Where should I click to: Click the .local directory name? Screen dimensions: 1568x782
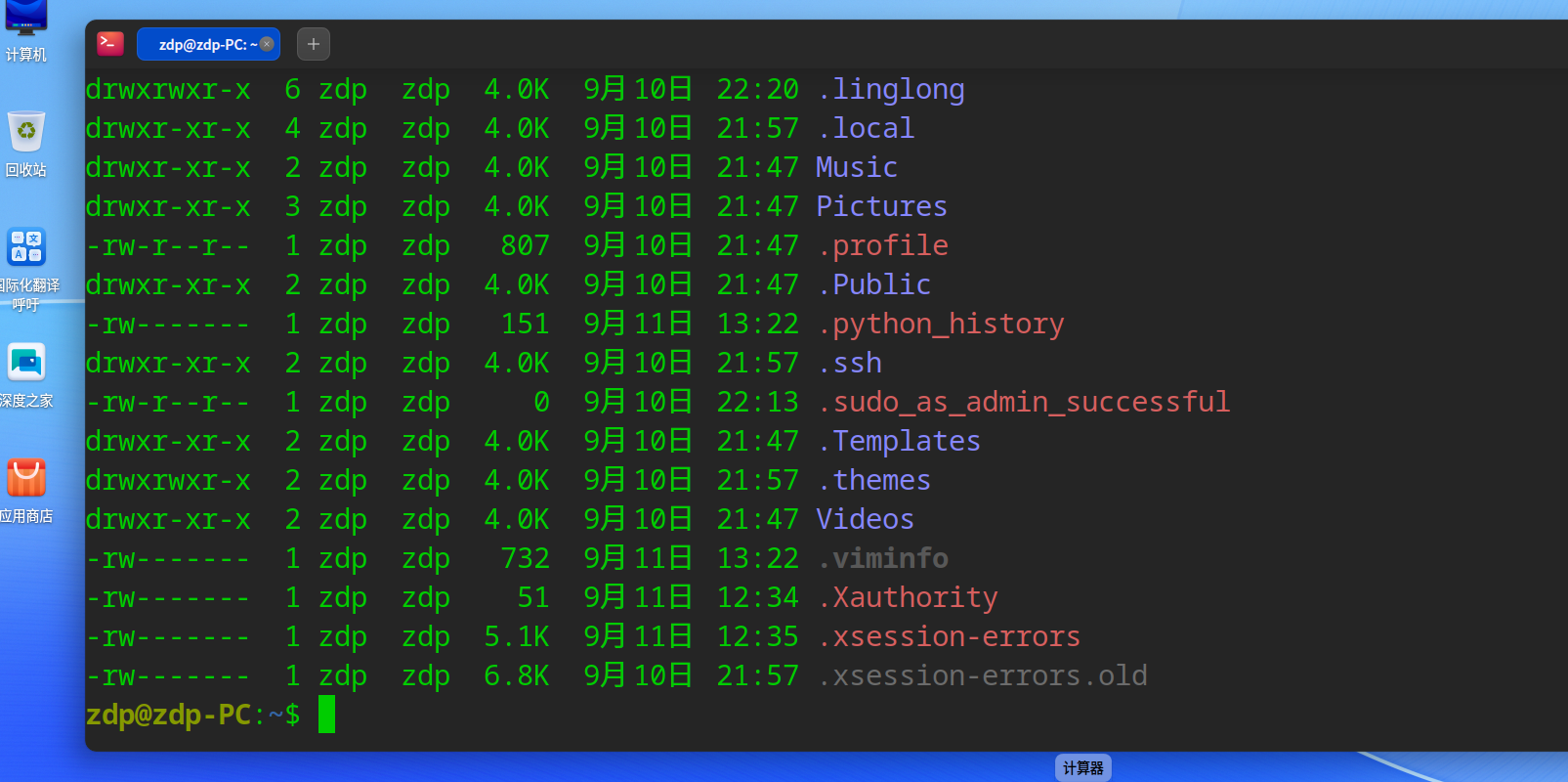[866, 129]
